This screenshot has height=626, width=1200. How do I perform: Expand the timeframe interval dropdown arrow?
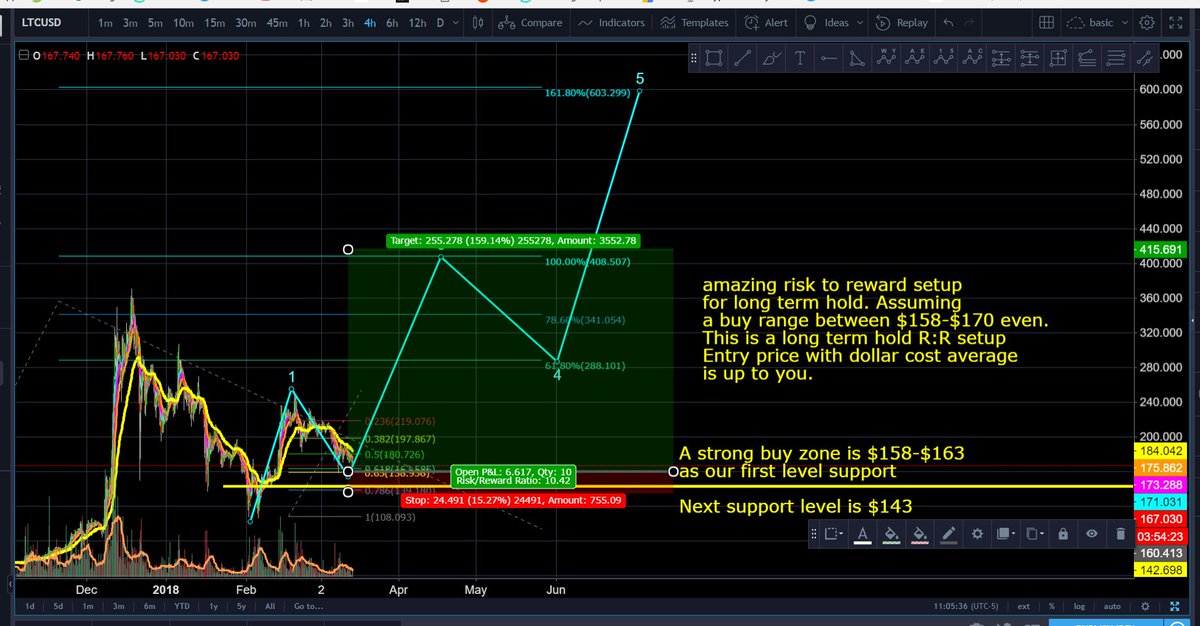click(x=457, y=22)
